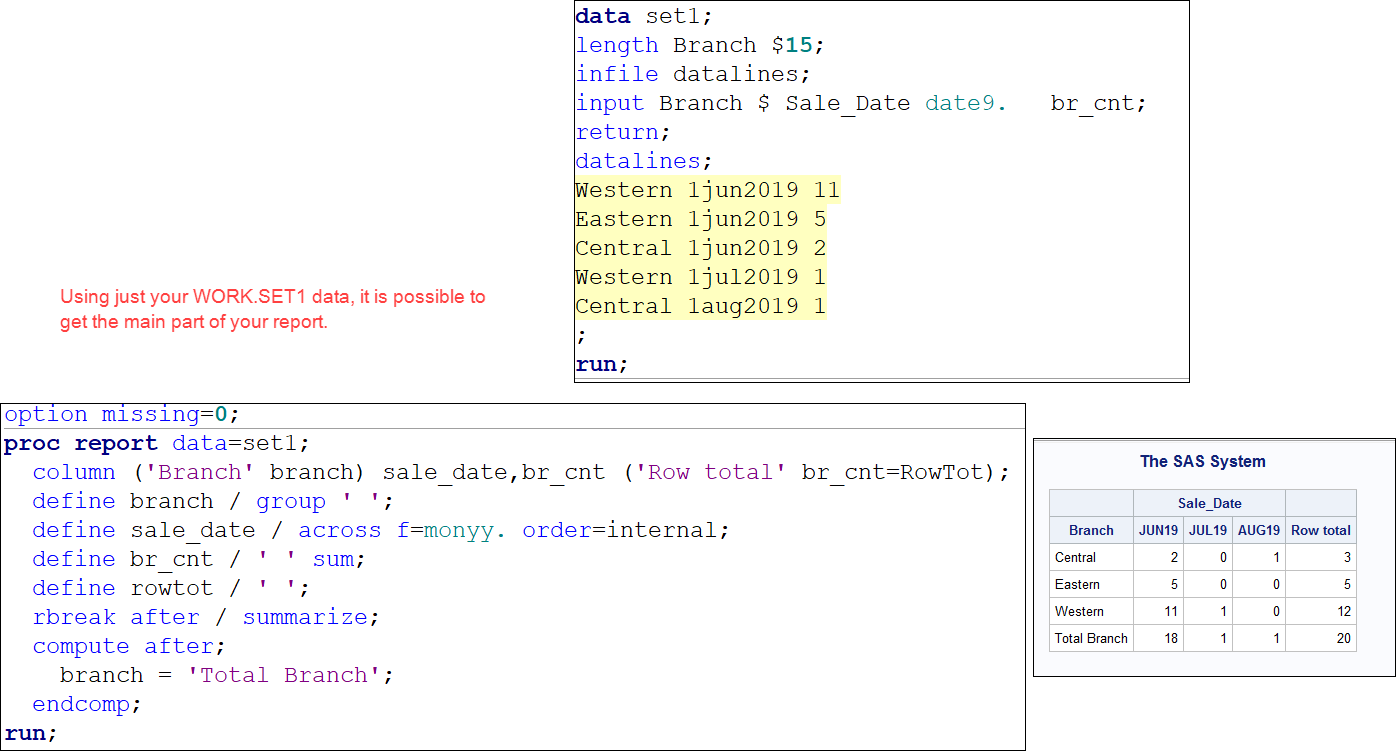The image size is (1396, 751).
Task: Click the "Row total" header cell
Action: 1321,530
